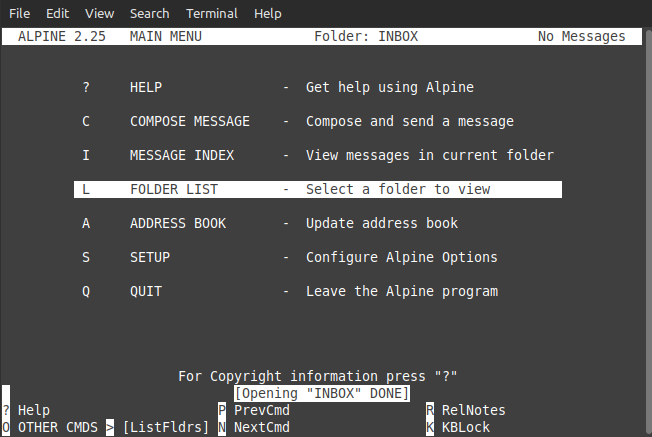Screen dimensions: 652x437
Task: Click the Opening "INBOX" DONE status message
Action: [x=322, y=393]
